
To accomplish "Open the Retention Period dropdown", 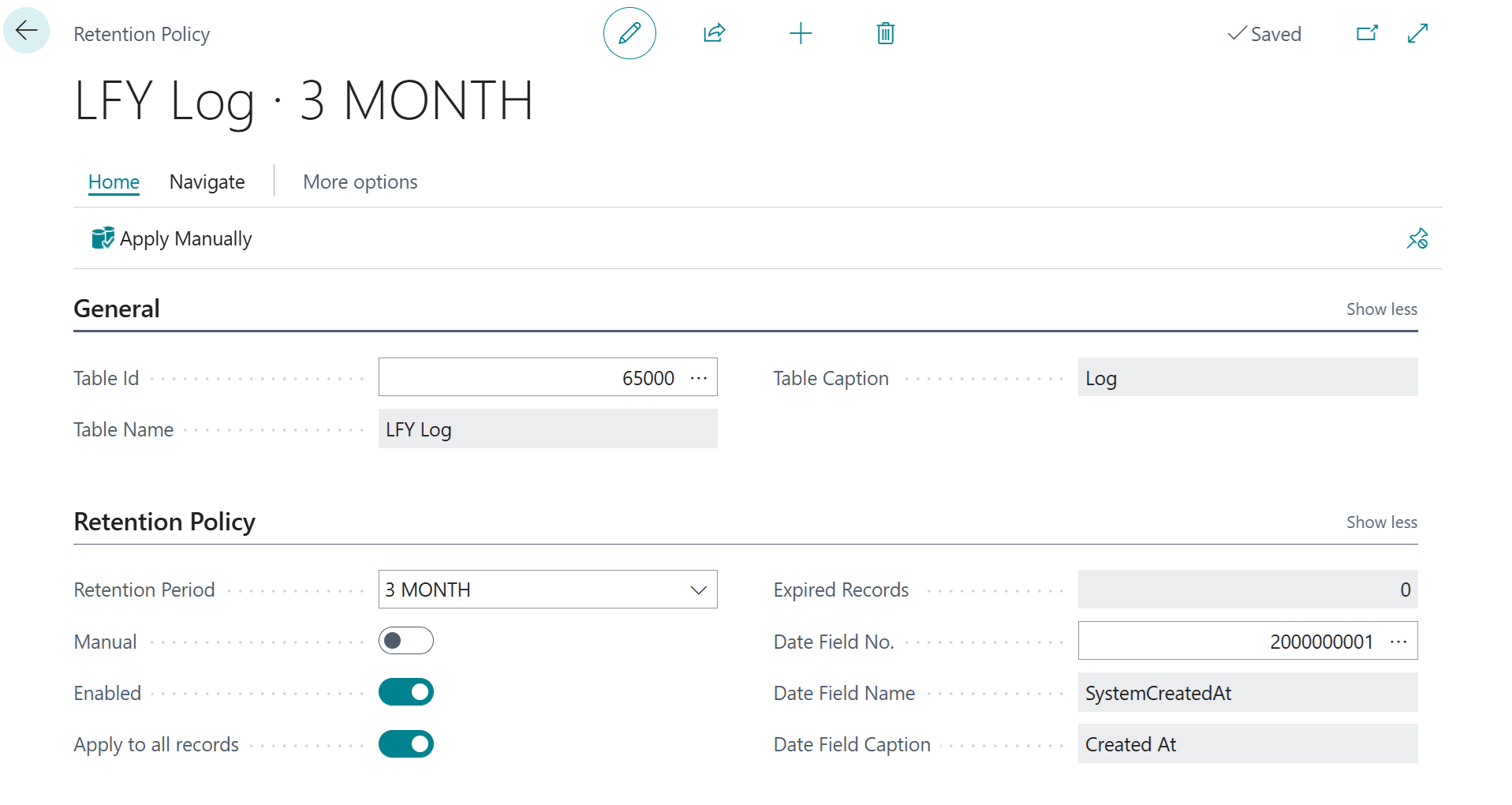I will (x=547, y=590).
